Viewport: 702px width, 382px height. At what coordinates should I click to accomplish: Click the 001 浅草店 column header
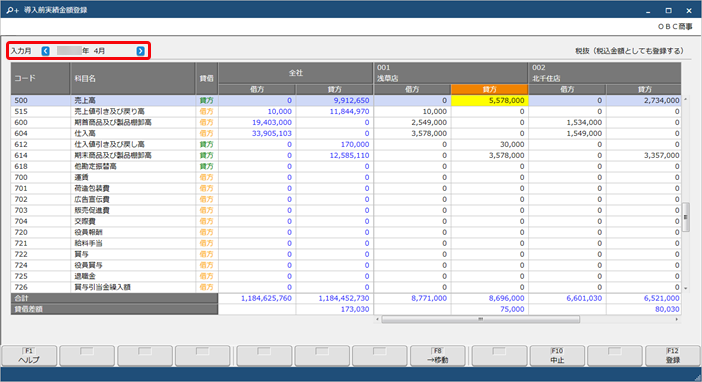(451, 73)
